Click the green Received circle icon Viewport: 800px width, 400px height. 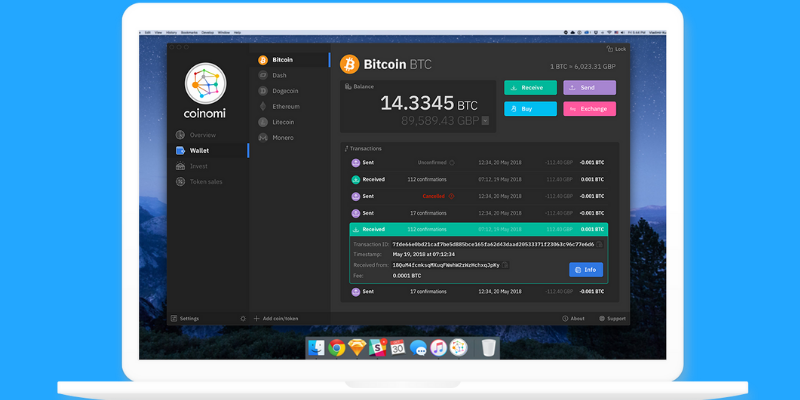tap(356, 180)
